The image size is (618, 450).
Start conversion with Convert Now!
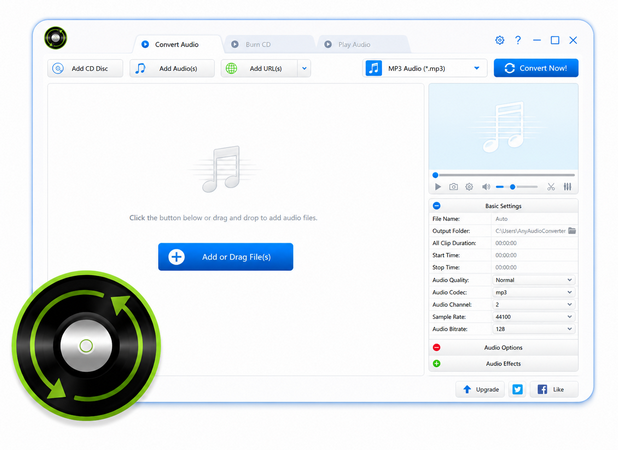[536, 68]
